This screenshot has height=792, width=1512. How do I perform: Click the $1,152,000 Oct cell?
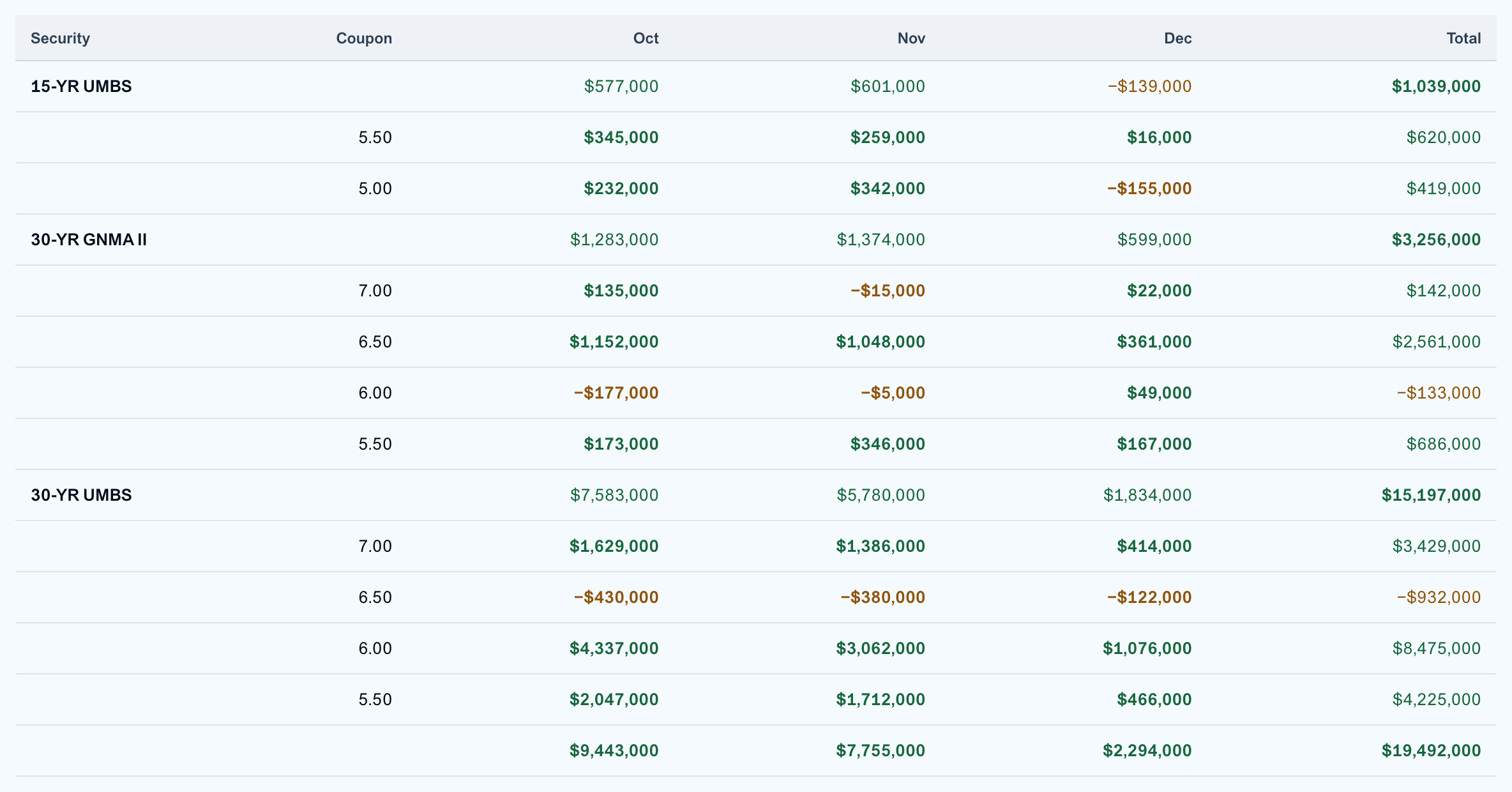coord(614,342)
